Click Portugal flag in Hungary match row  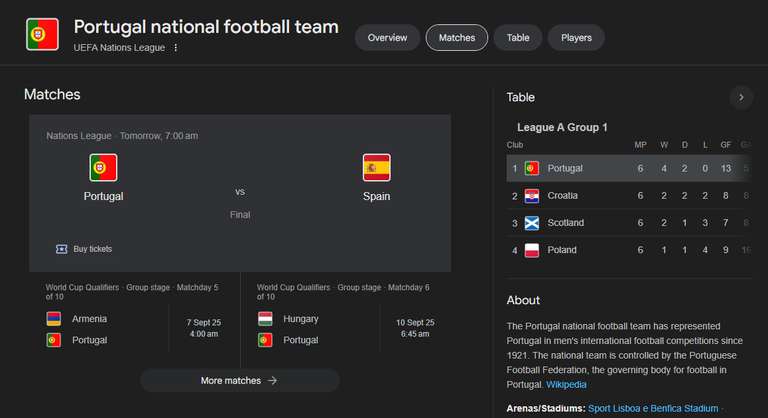pos(265,340)
